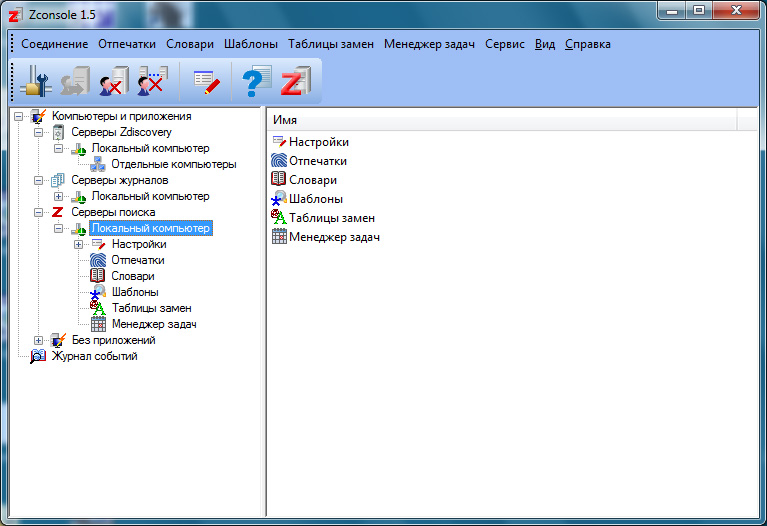Open the Менеджер задач menu
767x526 pixels.
(x=429, y=44)
